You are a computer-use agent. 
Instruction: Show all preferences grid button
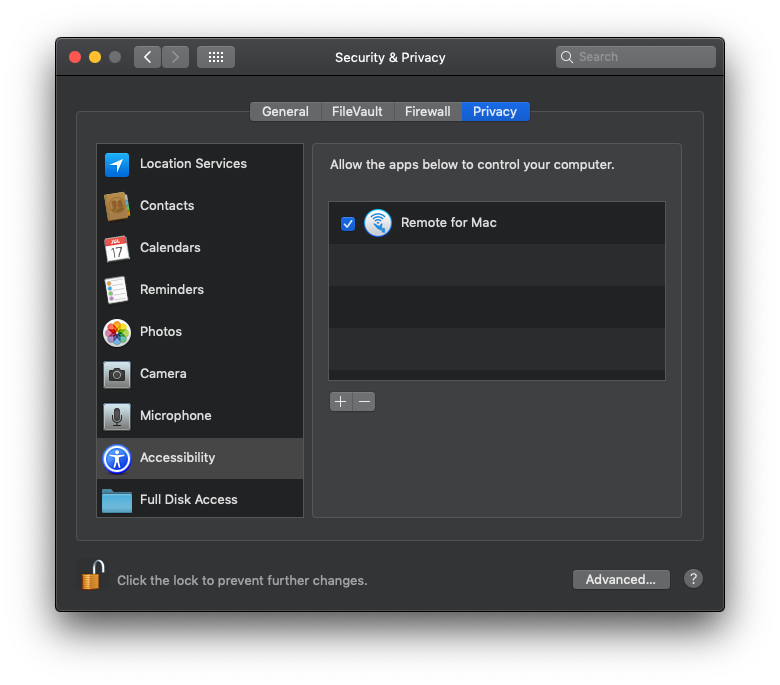[x=216, y=57]
